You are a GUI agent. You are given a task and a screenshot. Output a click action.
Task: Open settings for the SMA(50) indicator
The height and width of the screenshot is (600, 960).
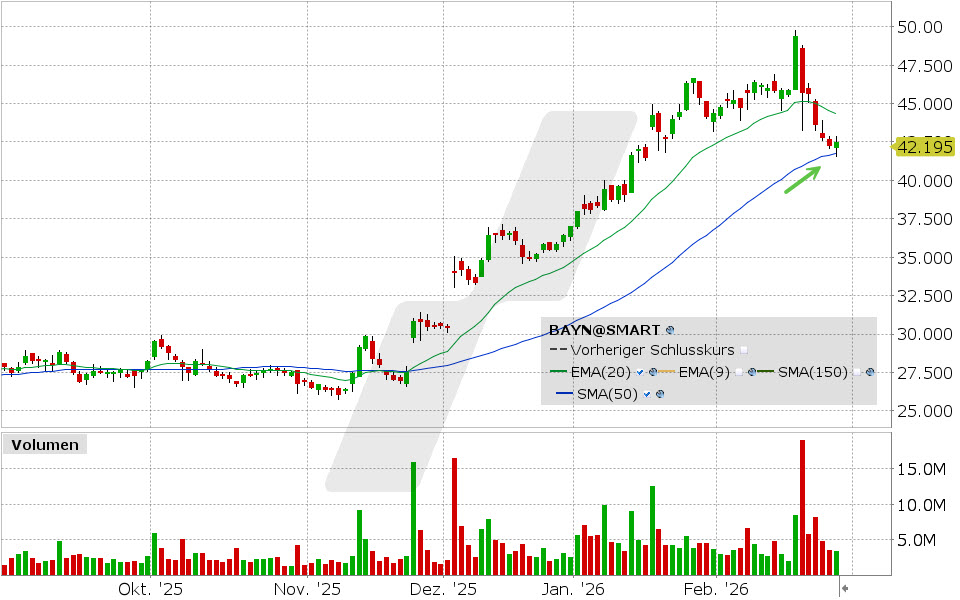point(661,395)
